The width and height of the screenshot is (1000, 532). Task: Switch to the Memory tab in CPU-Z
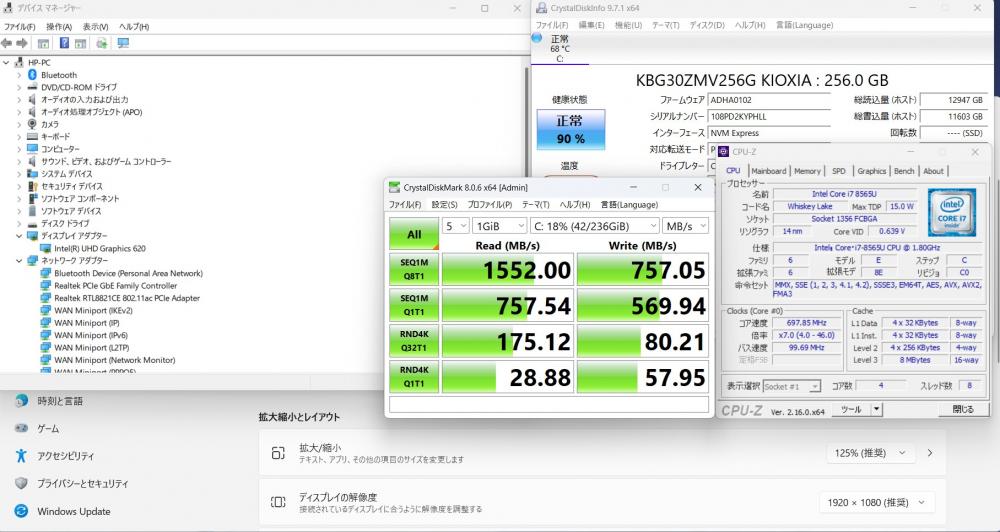pos(807,171)
